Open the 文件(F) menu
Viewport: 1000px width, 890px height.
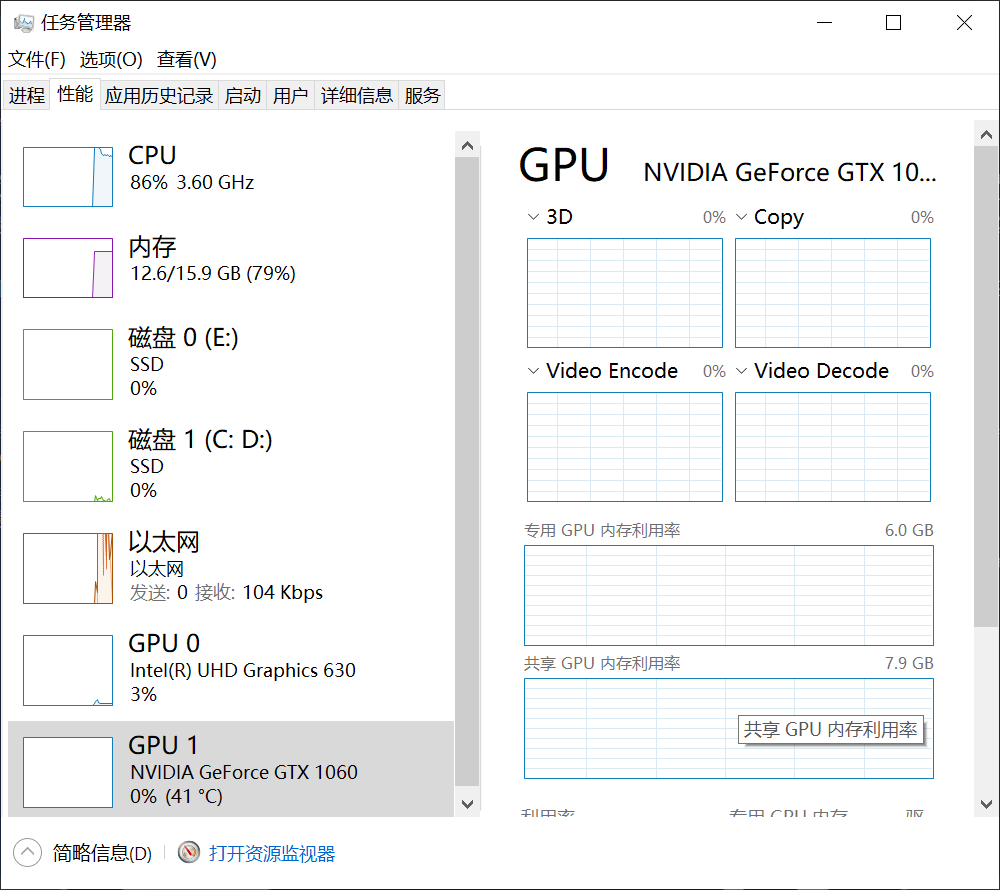[36, 59]
